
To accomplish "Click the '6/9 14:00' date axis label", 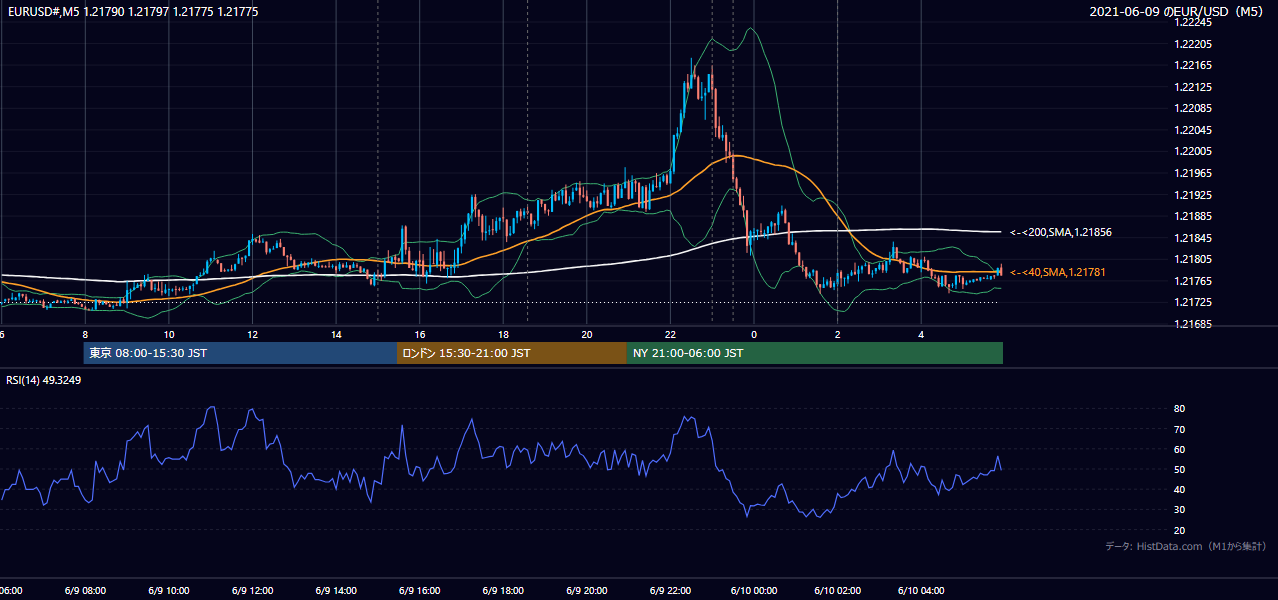I will tap(335, 590).
